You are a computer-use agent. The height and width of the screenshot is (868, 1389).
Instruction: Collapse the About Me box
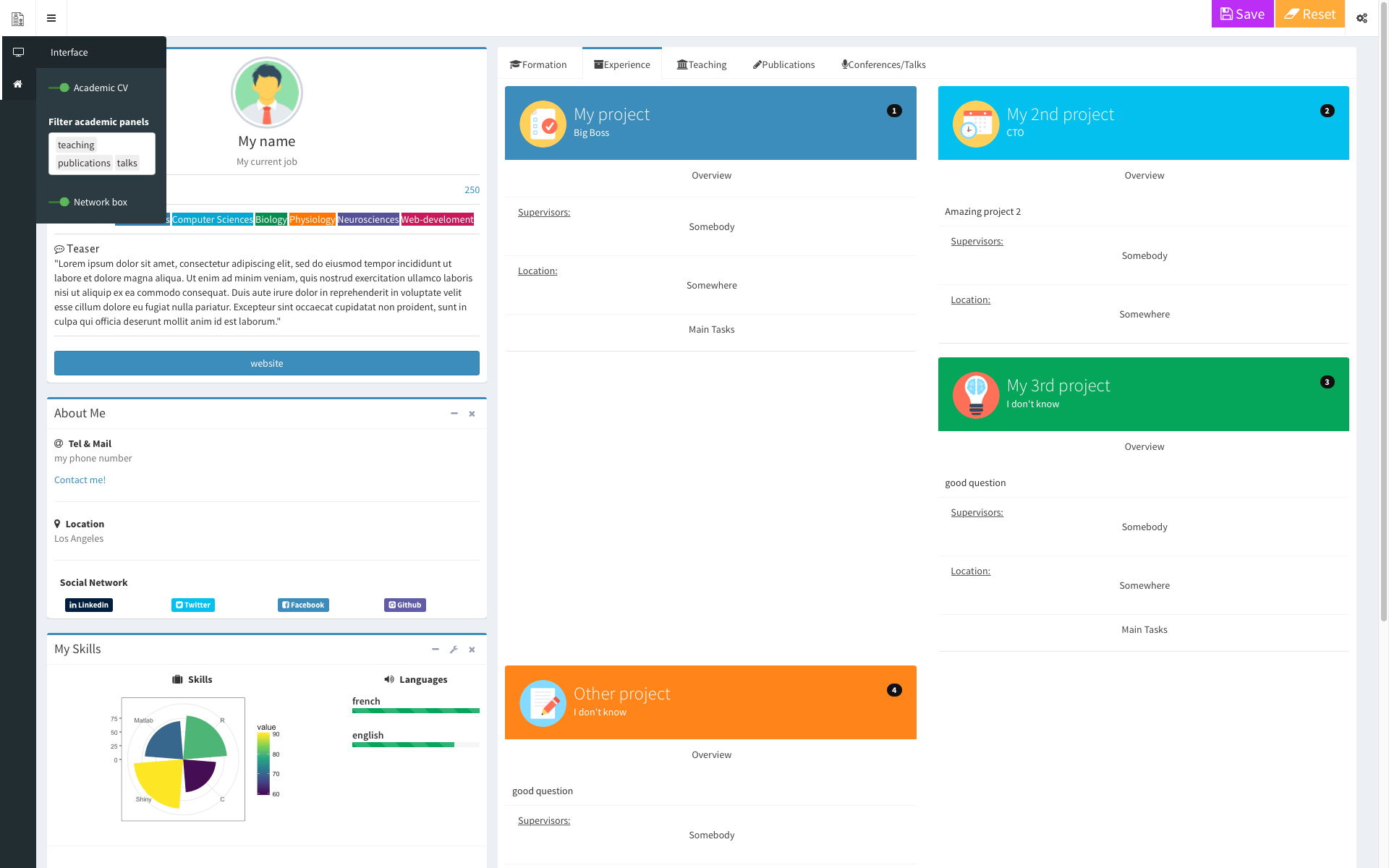tap(454, 414)
